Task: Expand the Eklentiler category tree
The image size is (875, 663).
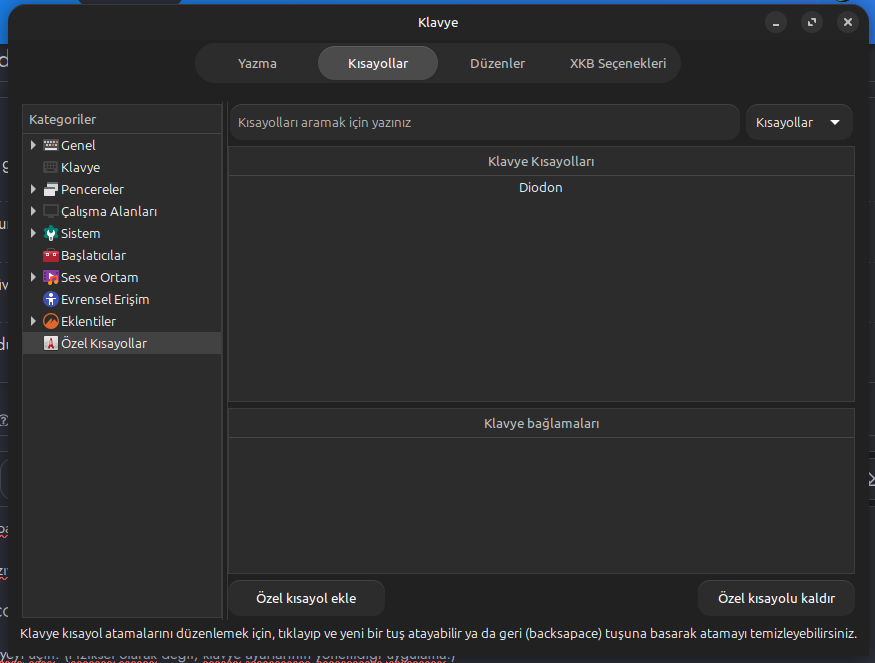Action: click(33, 321)
